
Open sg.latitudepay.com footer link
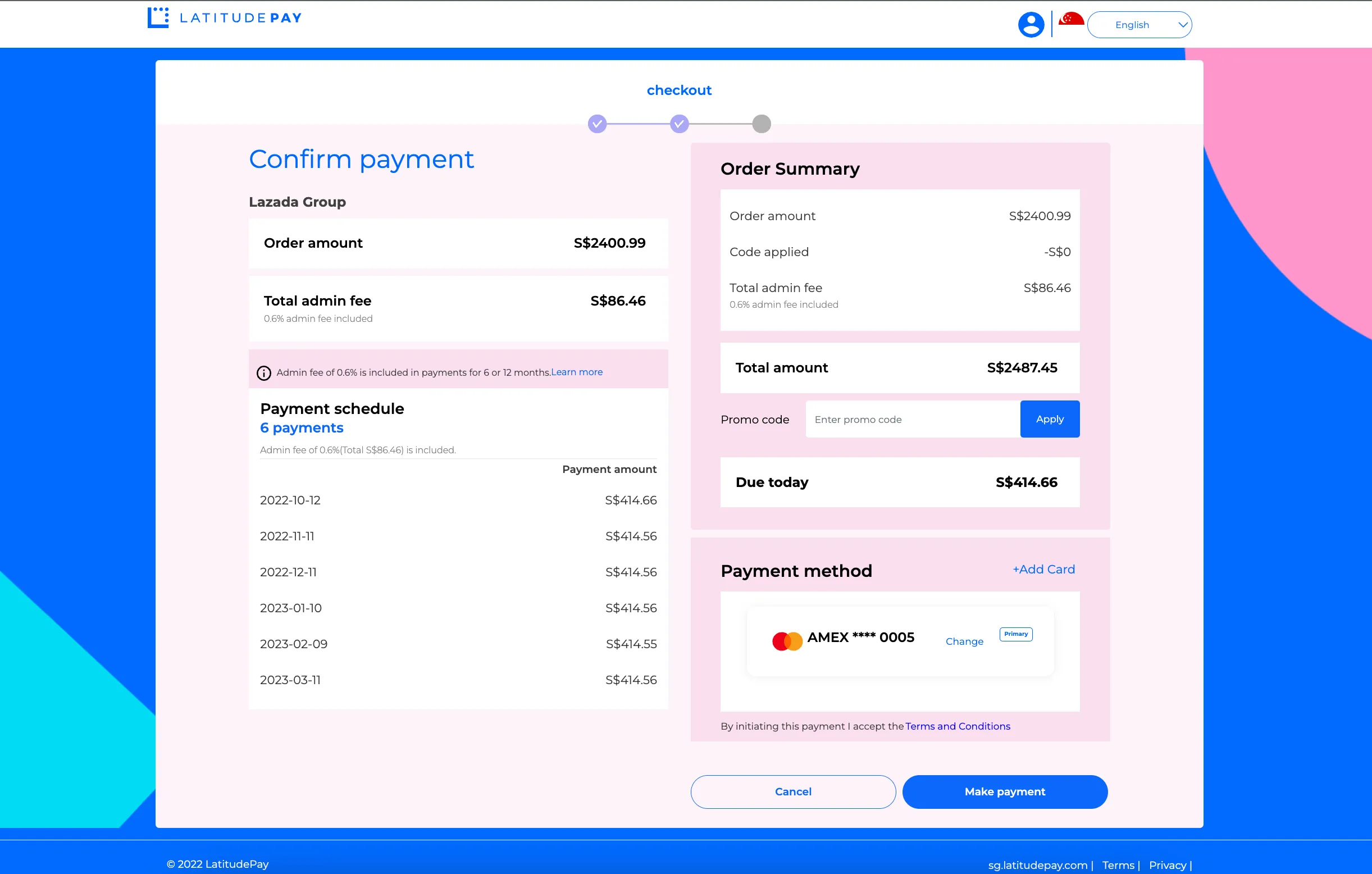coord(1037,866)
